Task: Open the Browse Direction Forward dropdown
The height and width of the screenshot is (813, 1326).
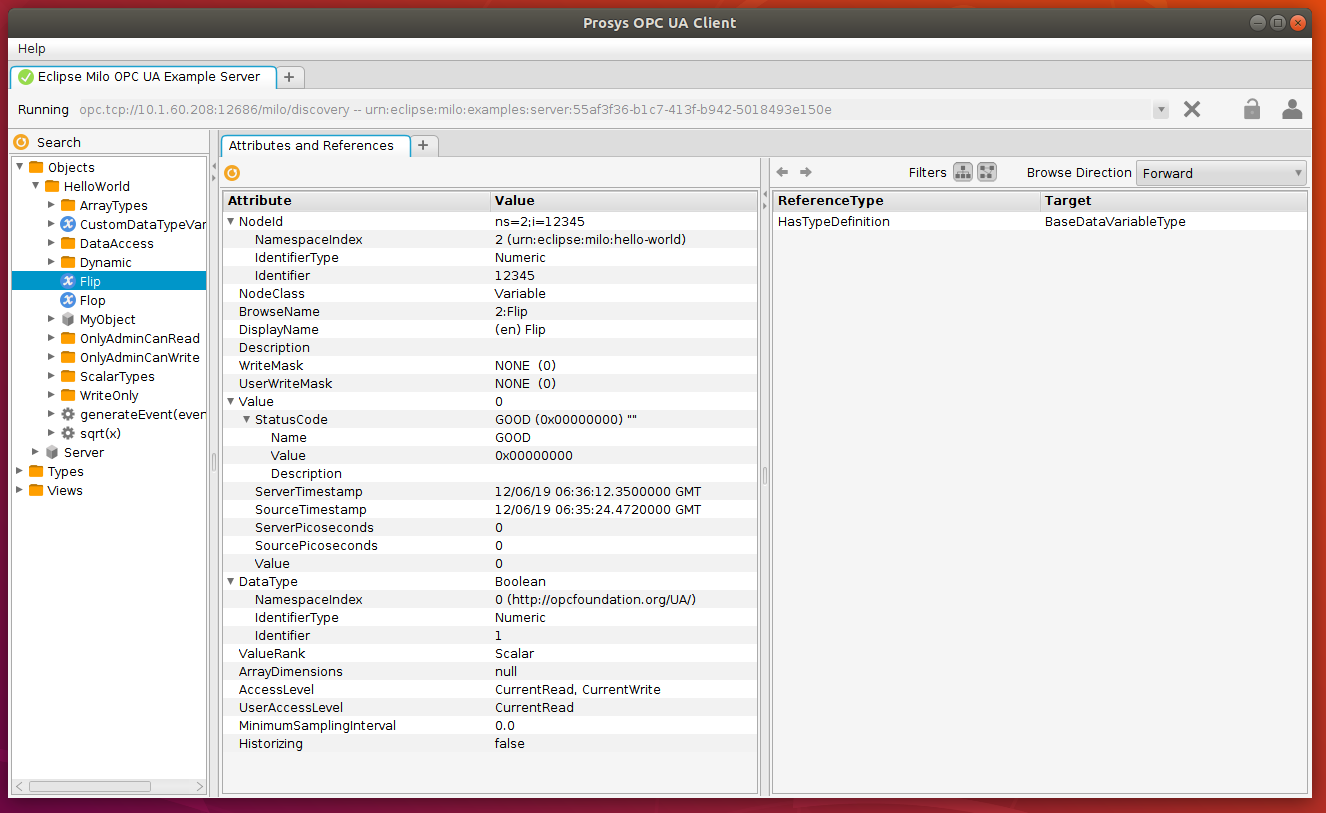Action: coord(1221,173)
